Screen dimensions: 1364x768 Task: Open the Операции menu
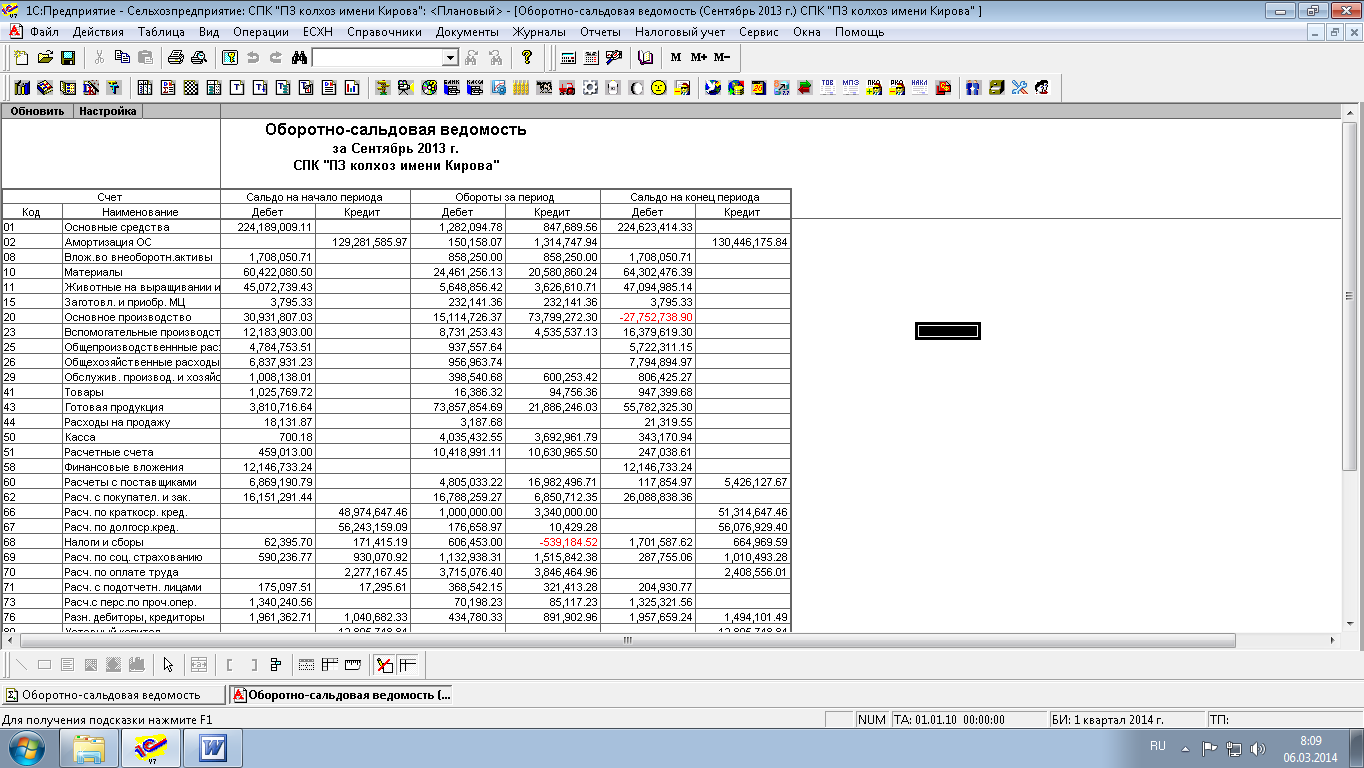point(260,32)
